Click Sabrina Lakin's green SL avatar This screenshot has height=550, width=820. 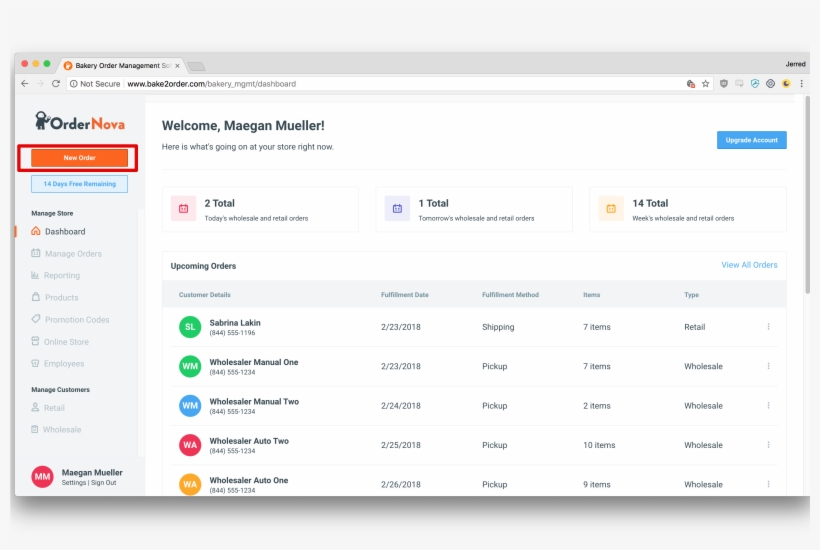tap(190, 327)
